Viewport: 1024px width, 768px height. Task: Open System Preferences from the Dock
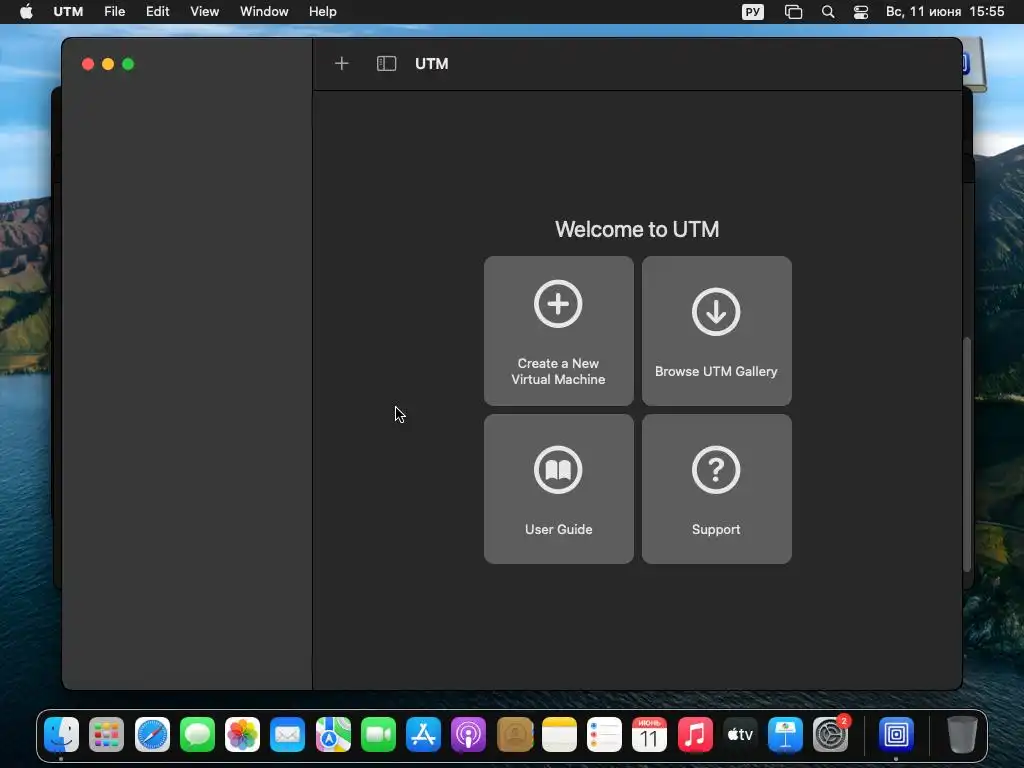point(831,734)
